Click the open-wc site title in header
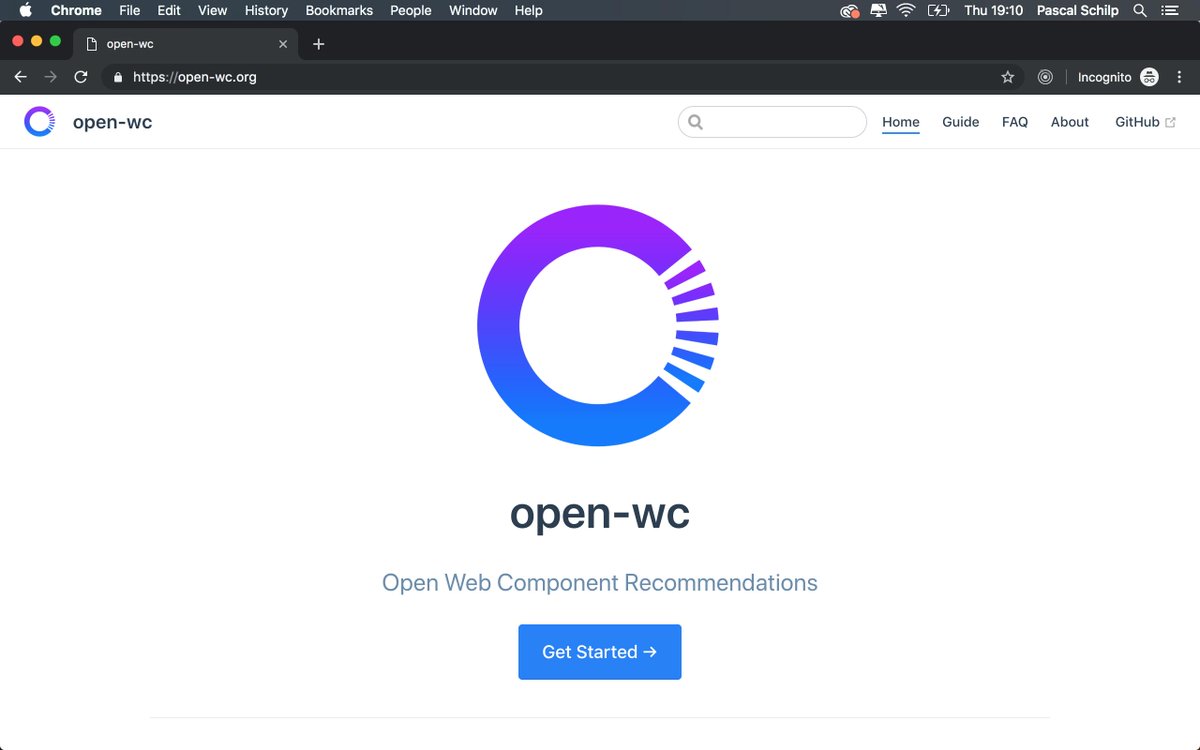The width and height of the screenshot is (1200, 750). click(112, 122)
